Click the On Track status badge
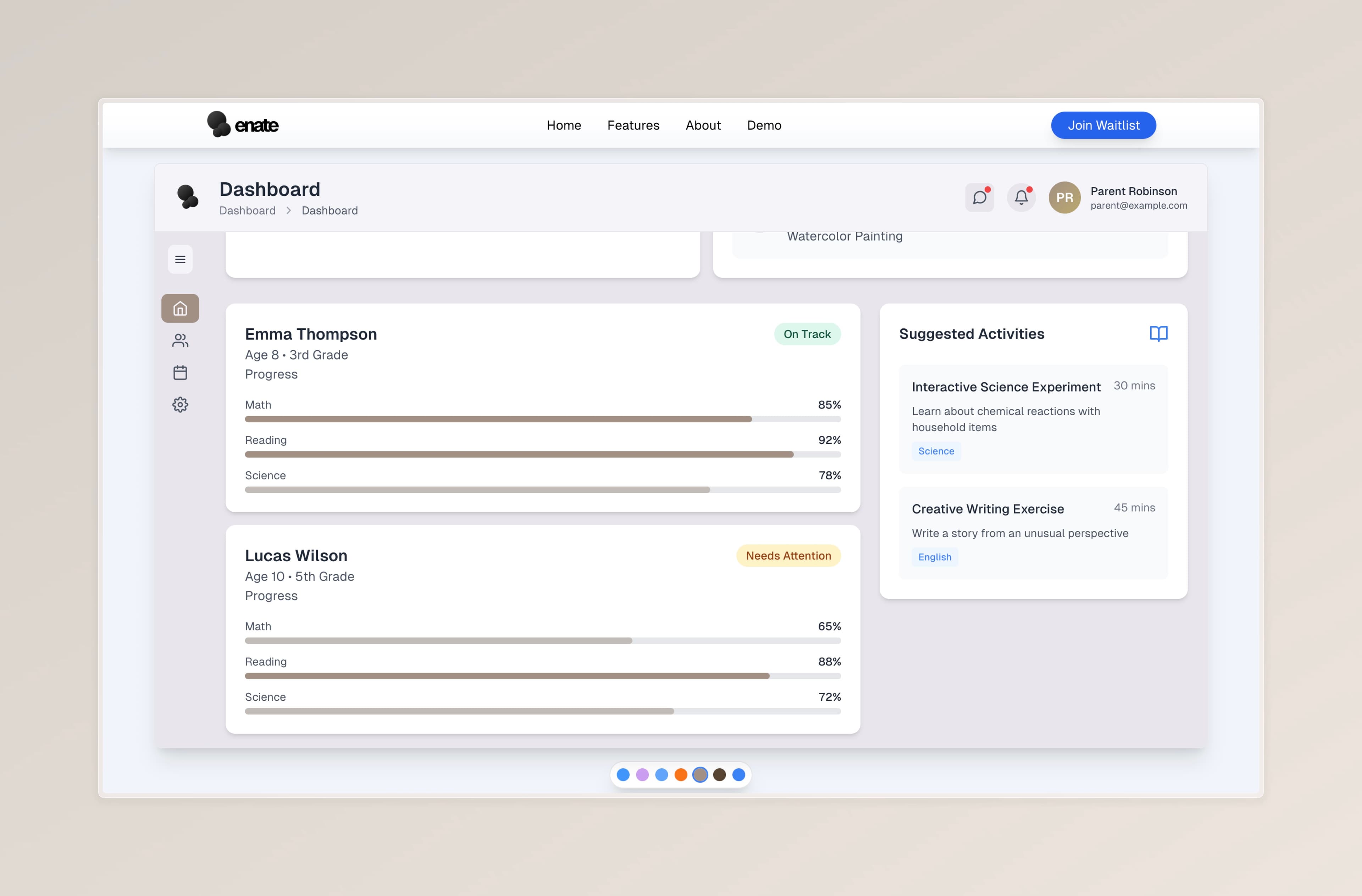The image size is (1362, 896). [x=807, y=334]
